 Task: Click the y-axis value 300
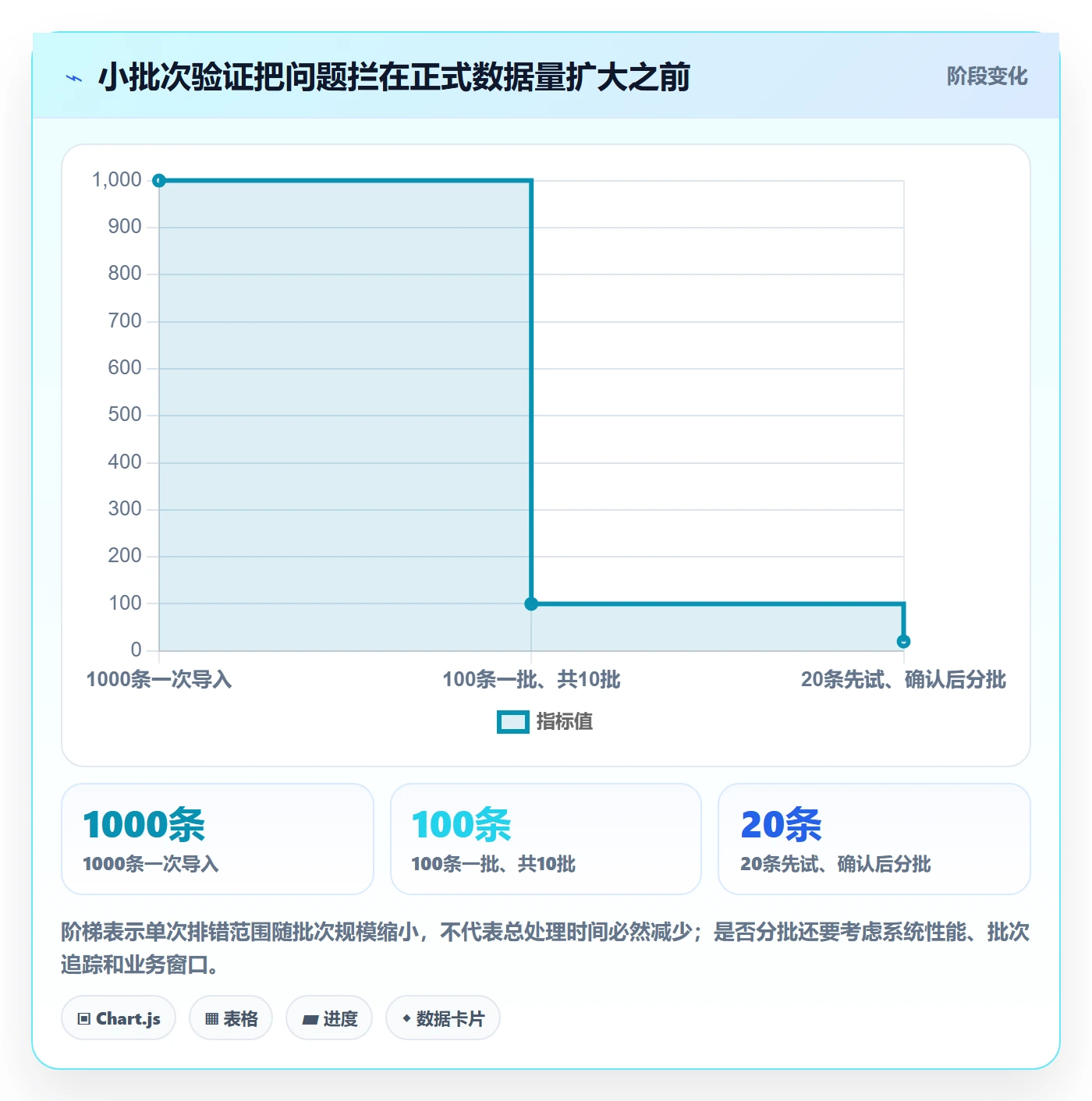tap(125, 509)
